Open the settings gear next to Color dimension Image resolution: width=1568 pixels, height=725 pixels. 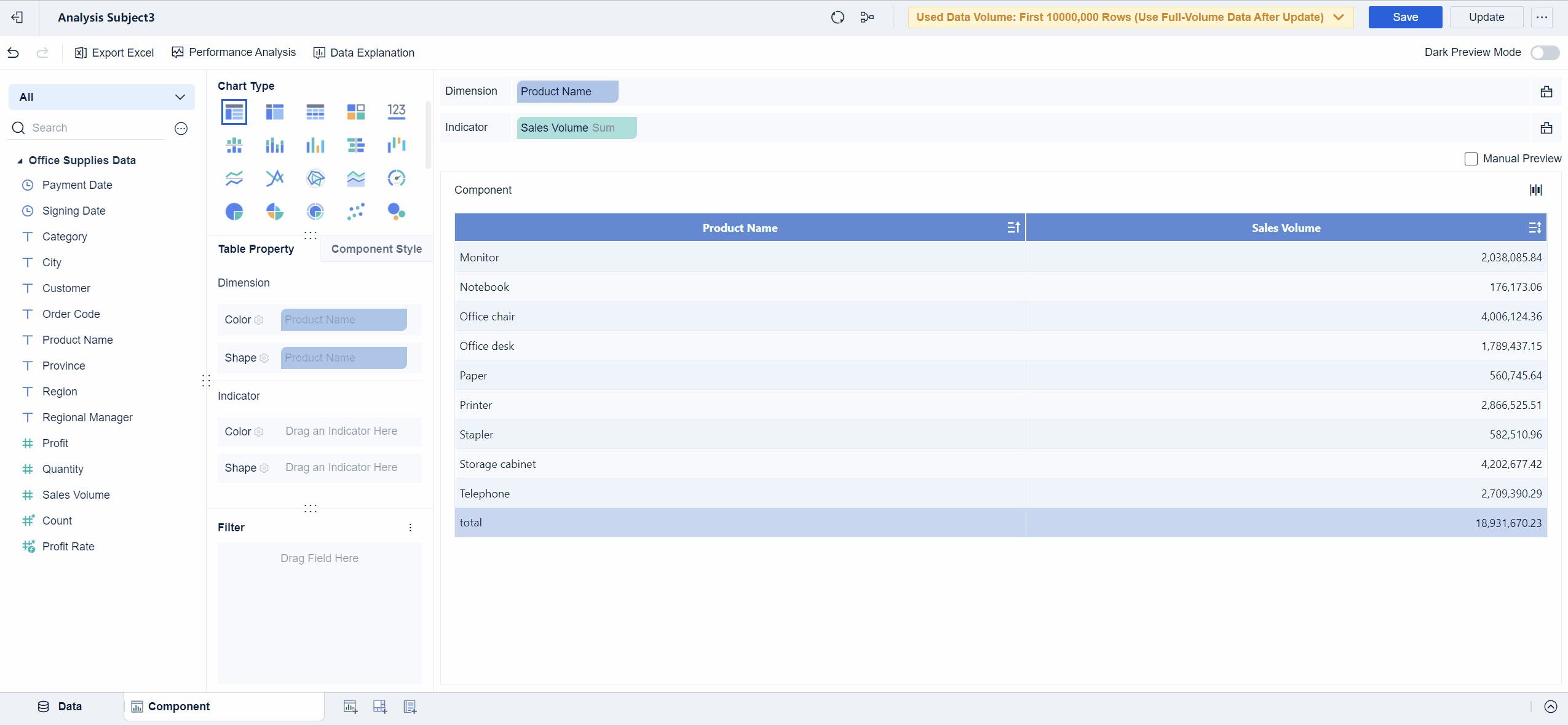pos(259,320)
